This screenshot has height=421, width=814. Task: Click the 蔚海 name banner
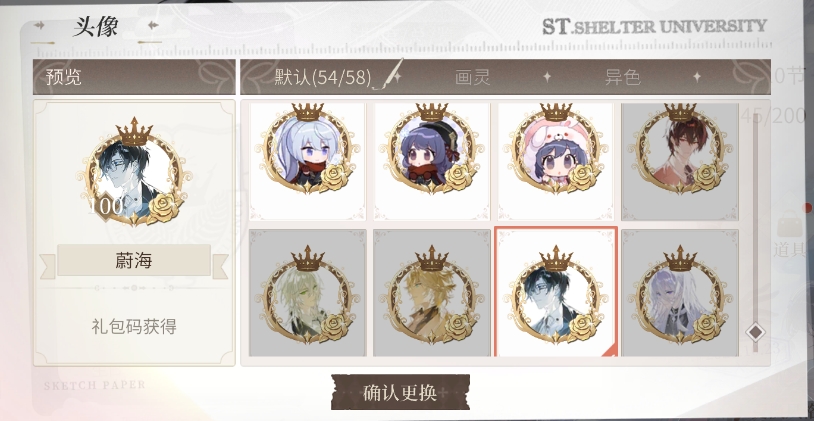click(x=134, y=261)
